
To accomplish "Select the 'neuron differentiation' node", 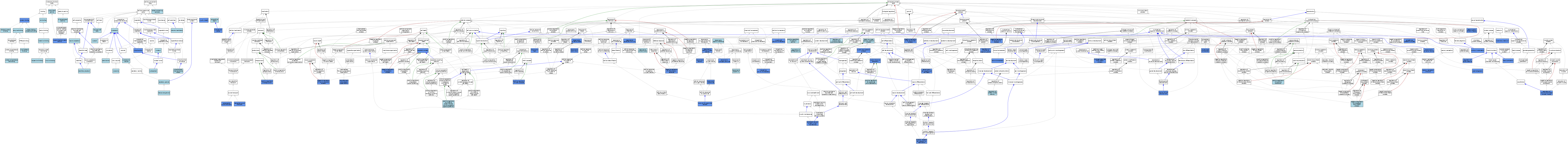I will [x=919, y=82].
